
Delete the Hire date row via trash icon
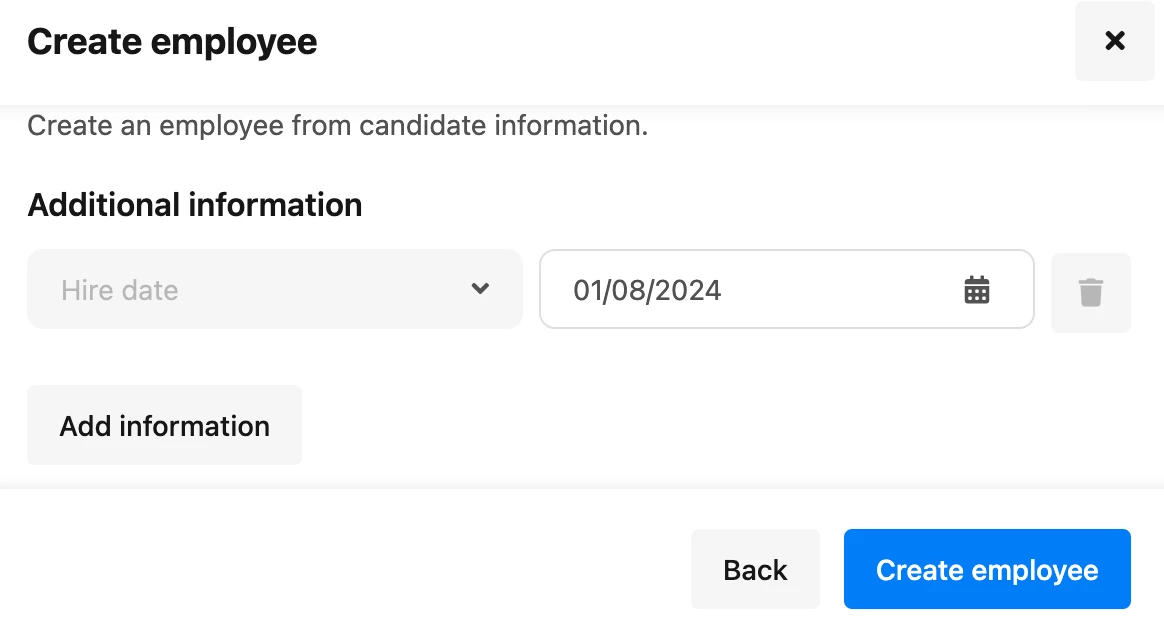point(1091,292)
